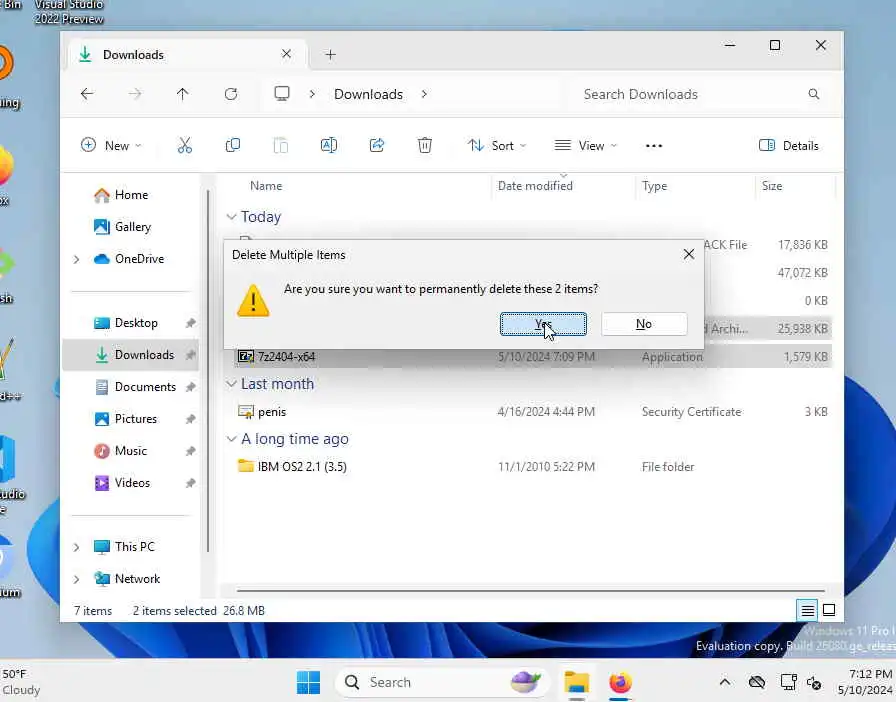Open the New item dropdown
Screen dimensions: 896x702
click(111, 146)
